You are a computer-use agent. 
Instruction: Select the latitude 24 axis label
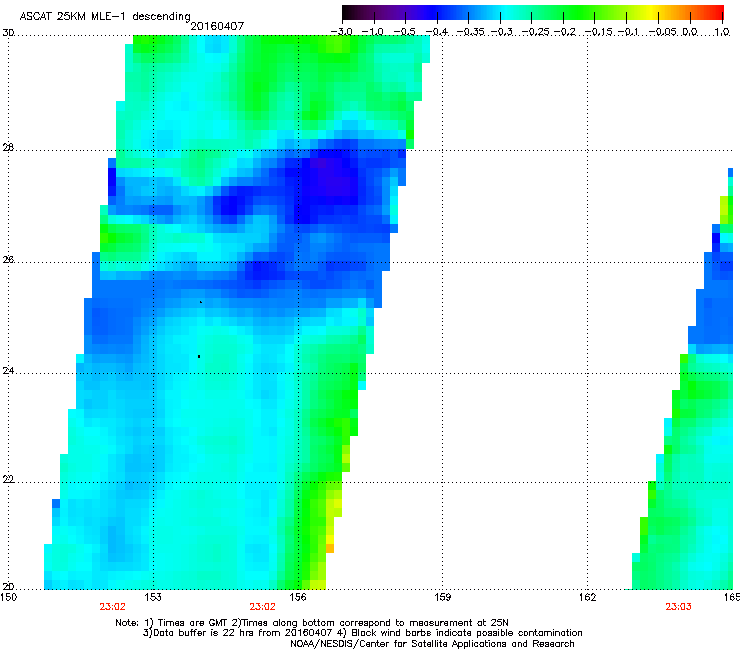(x=8, y=371)
